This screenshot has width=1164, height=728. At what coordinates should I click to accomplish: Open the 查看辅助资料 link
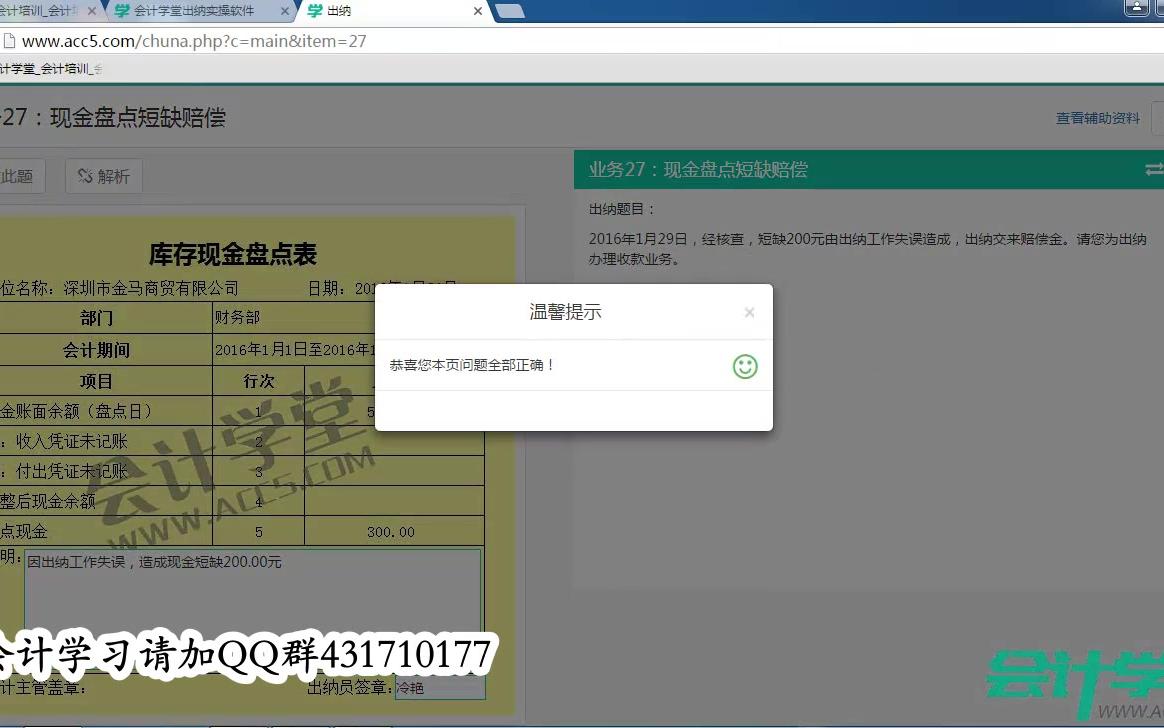click(x=1096, y=117)
